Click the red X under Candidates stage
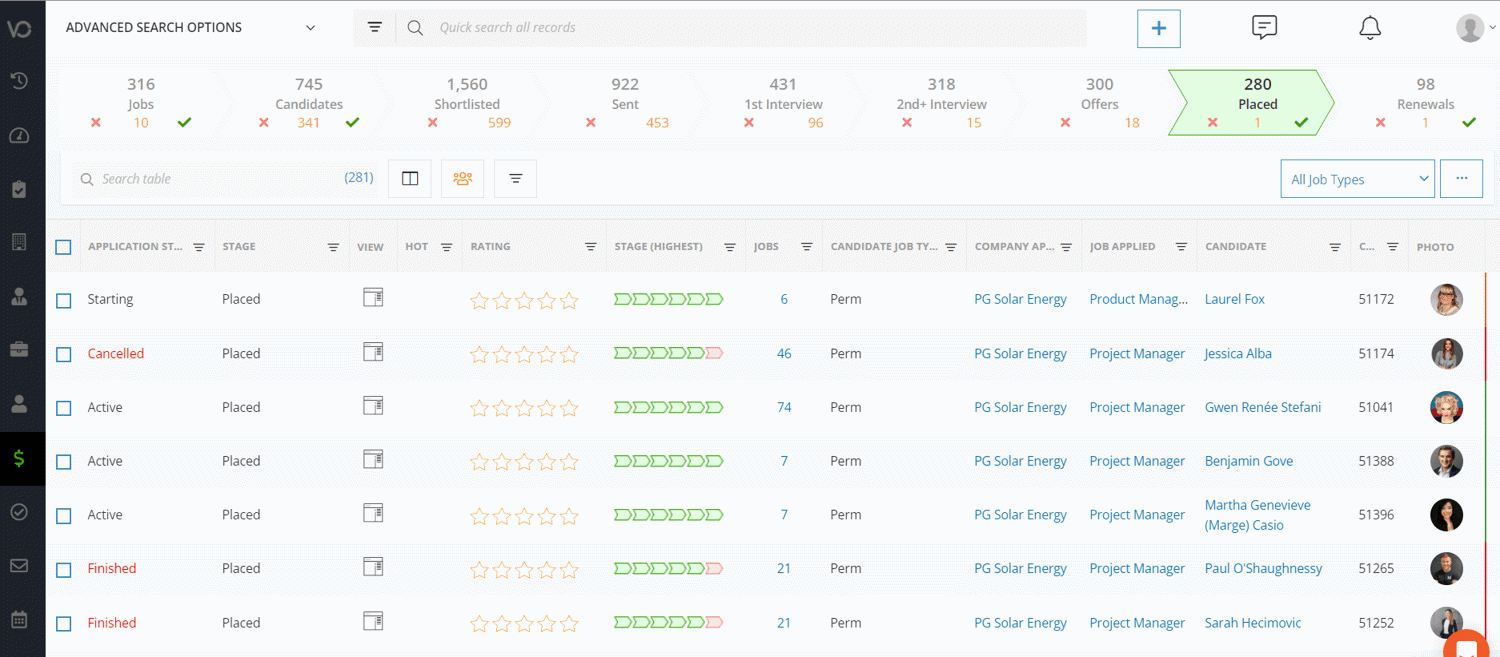The image size is (1500, 657). click(x=264, y=123)
